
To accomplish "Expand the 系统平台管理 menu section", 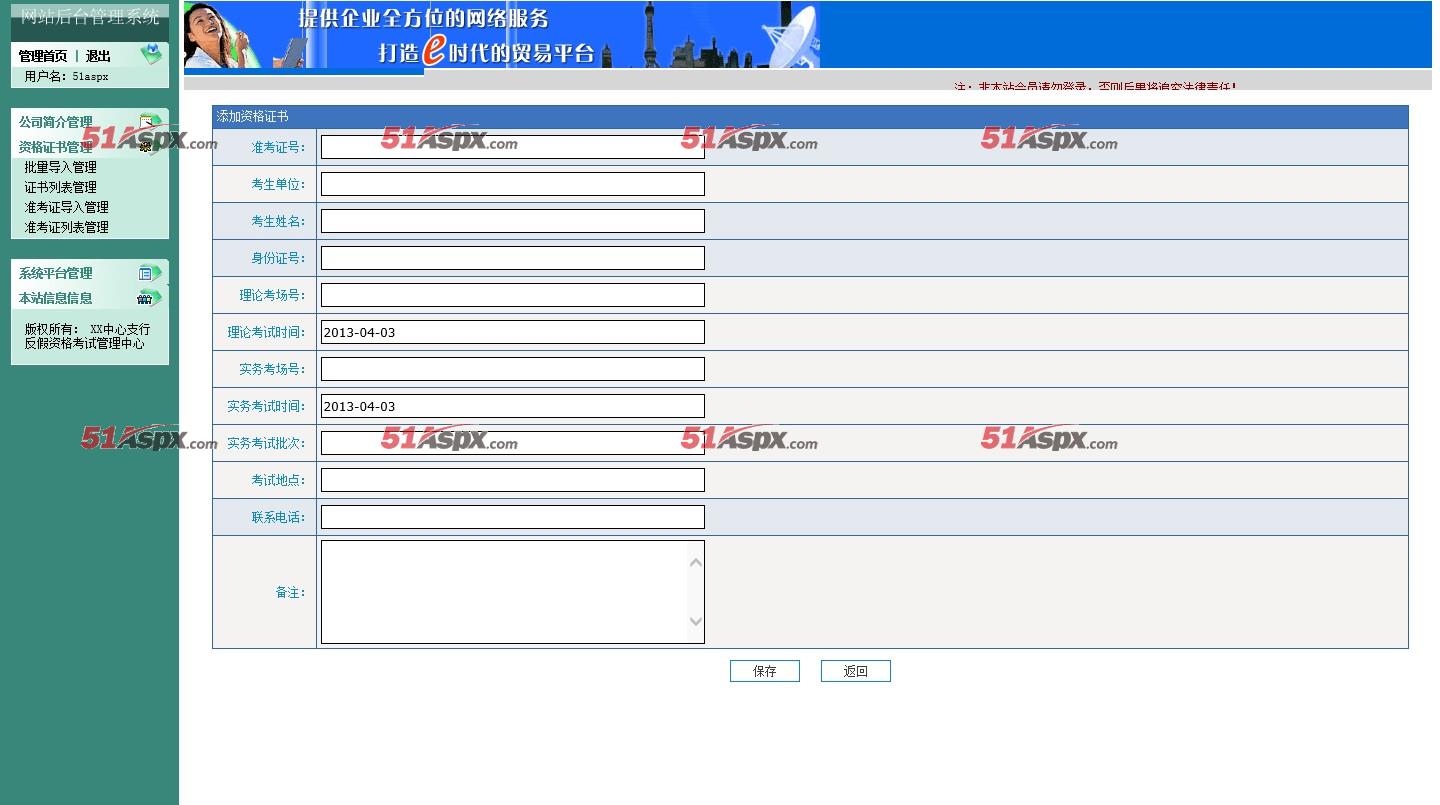I will pyautogui.click(x=56, y=273).
